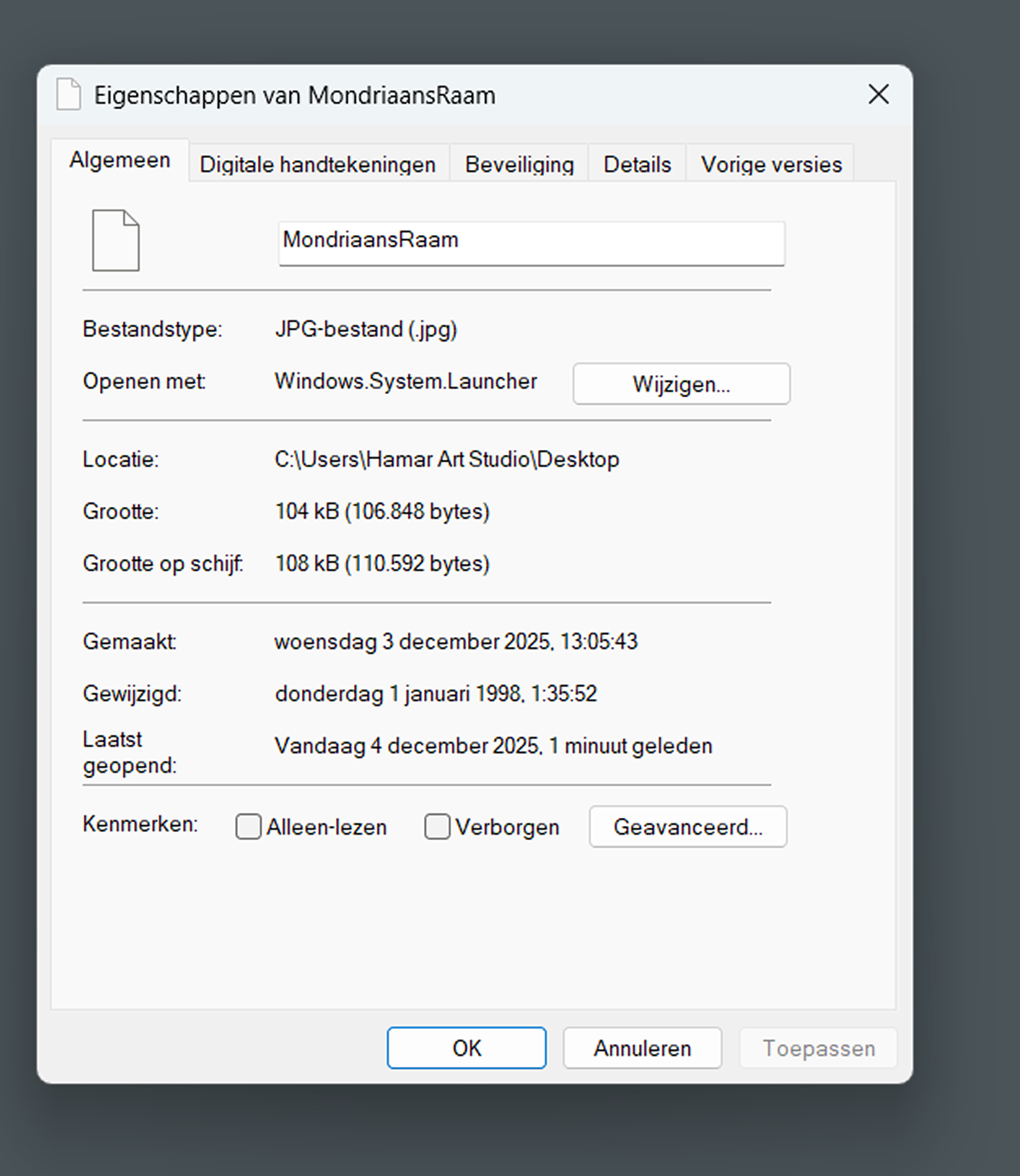This screenshot has height=1176, width=1020.
Task: Show the Vorige versies tab
Action: tap(771, 165)
